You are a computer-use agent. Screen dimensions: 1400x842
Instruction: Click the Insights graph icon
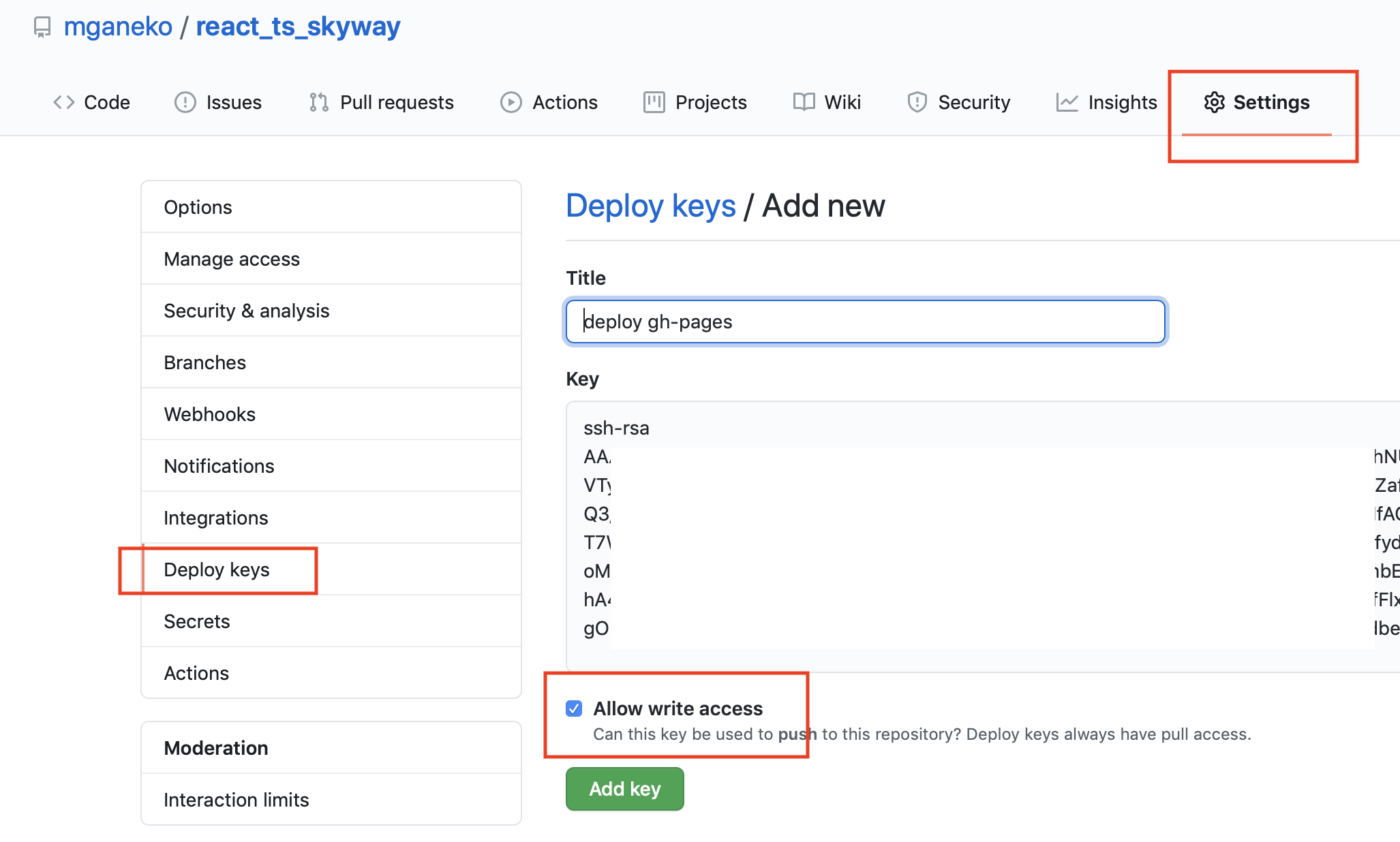[x=1067, y=102]
